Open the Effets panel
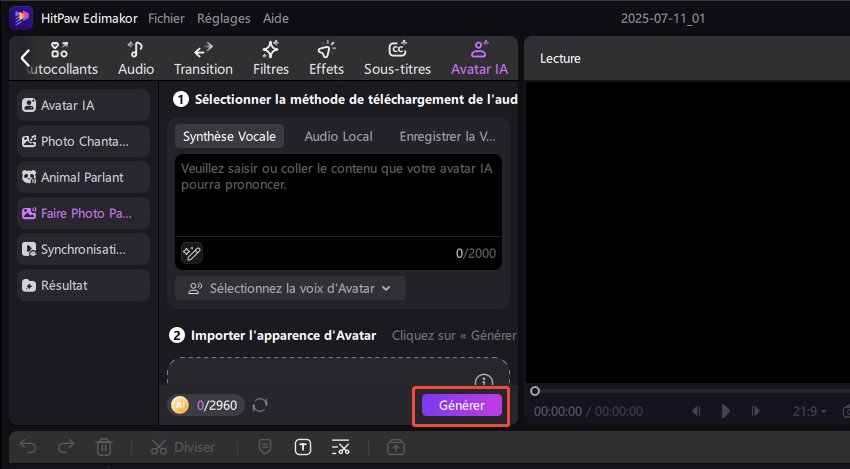This screenshot has width=850, height=469. [x=326, y=59]
